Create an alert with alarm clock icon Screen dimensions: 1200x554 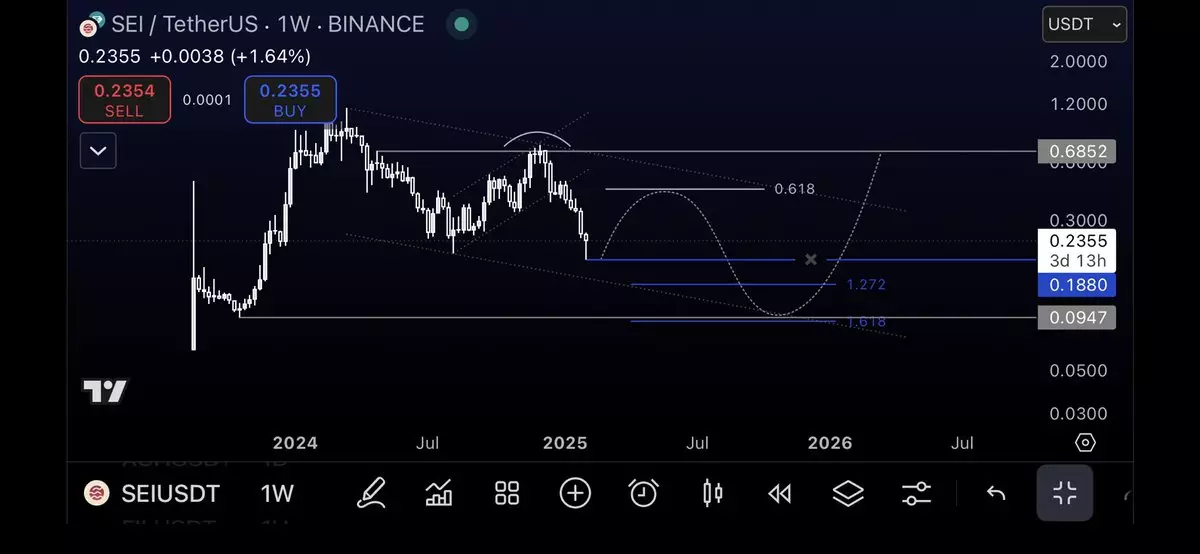pyautogui.click(x=643, y=492)
